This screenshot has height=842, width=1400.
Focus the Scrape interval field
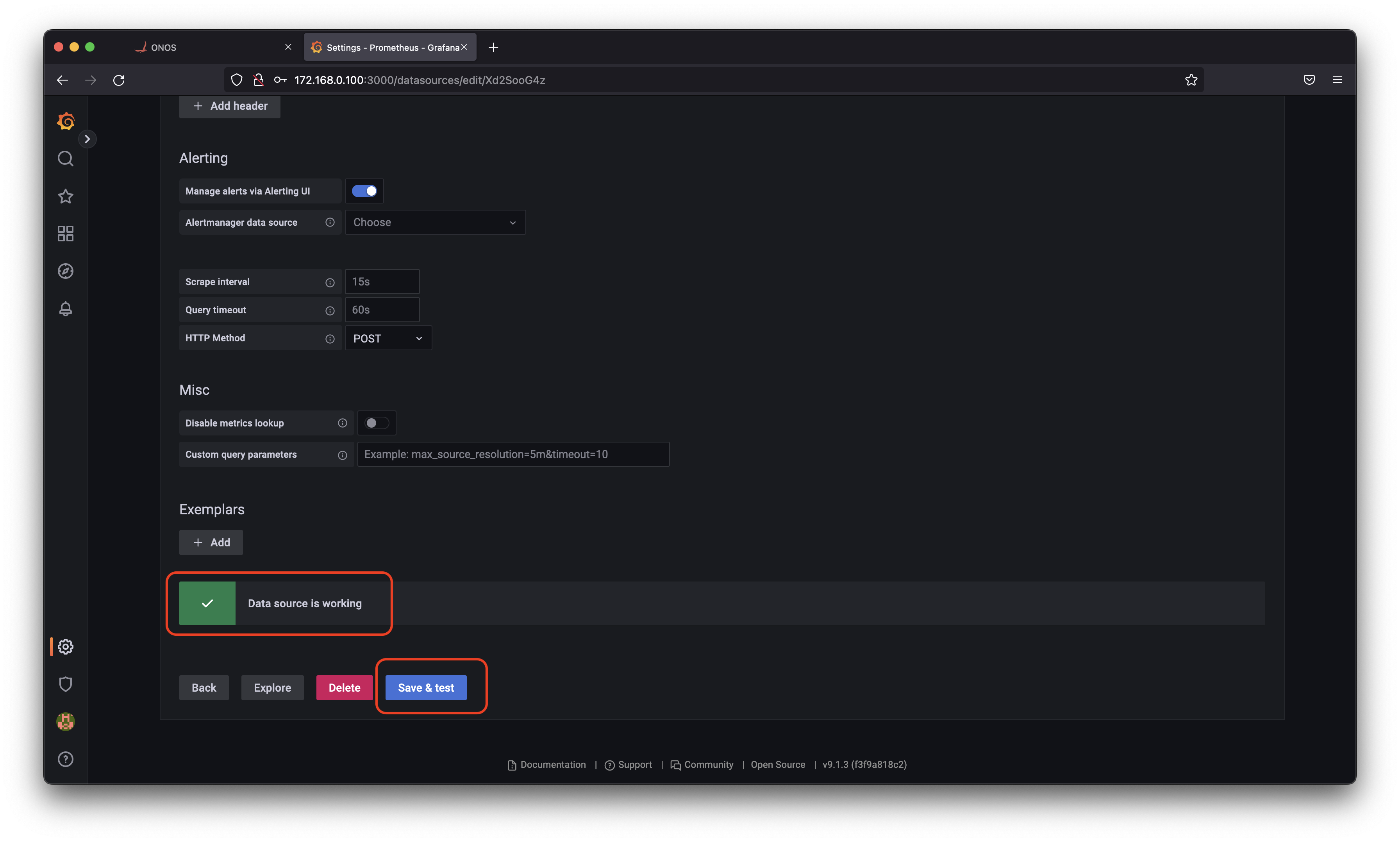pyautogui.click(x=382, y=282)
